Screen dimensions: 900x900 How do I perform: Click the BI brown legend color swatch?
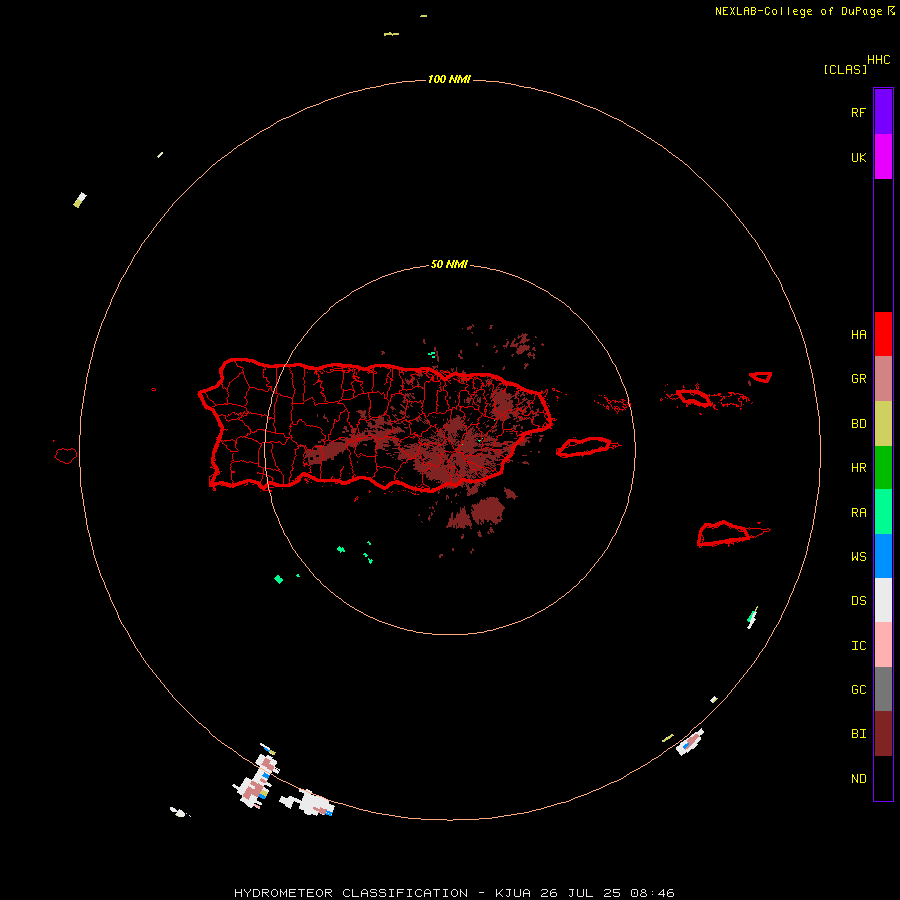pos(883,734)
